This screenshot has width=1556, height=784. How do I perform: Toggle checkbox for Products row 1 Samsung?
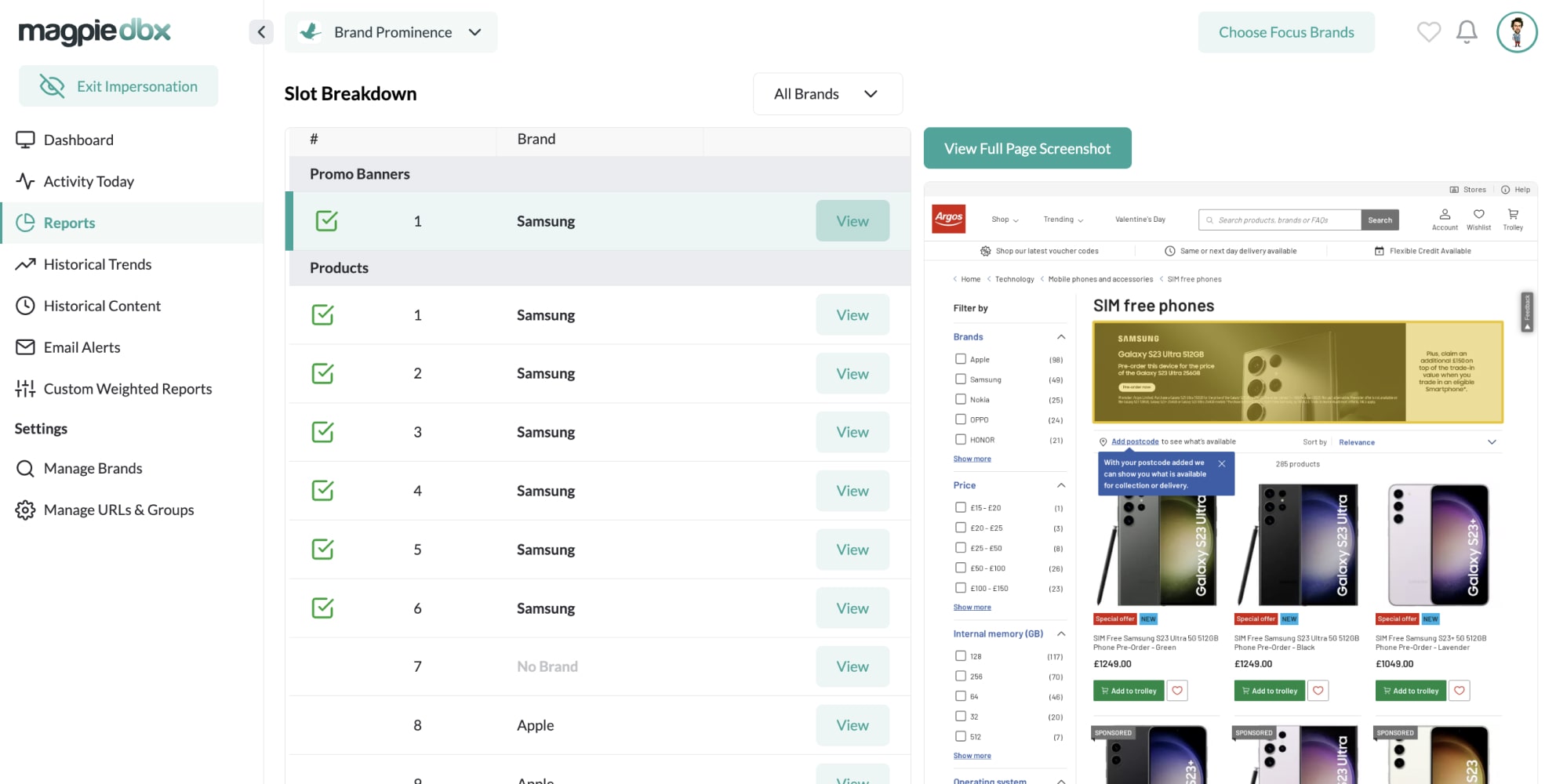point(322,315)
